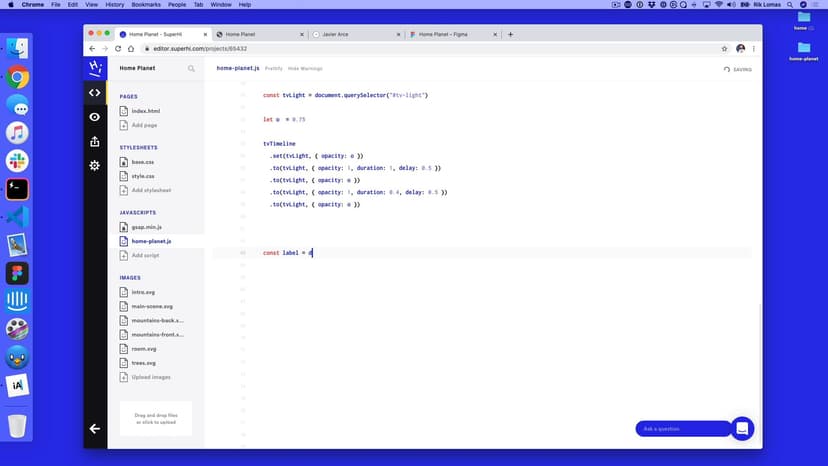Viewport: 828px width, 466px height.
Task: Open style.css in the file list
Action: [x=142, y=176]
